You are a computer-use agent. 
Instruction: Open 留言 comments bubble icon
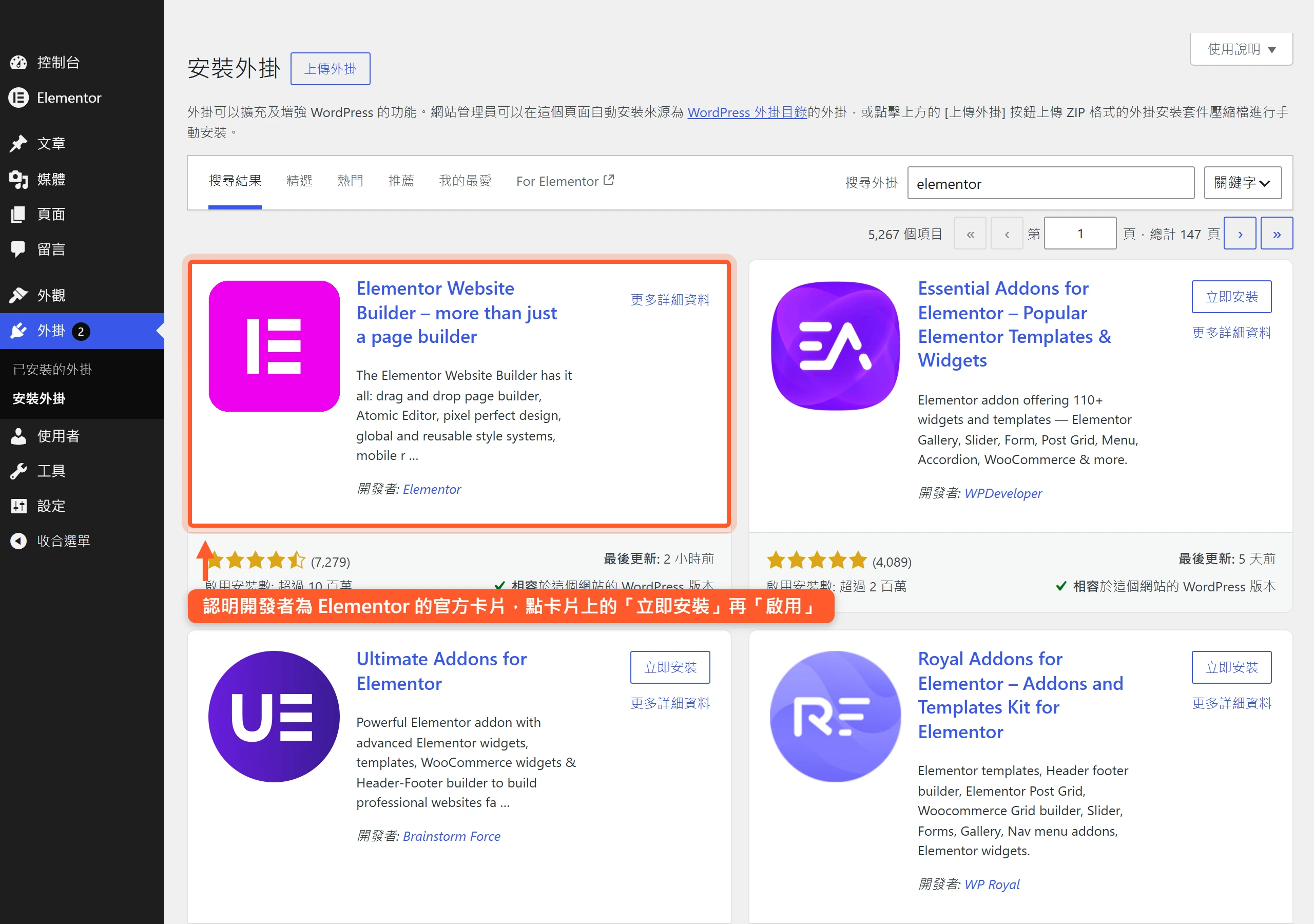point(18,249)
